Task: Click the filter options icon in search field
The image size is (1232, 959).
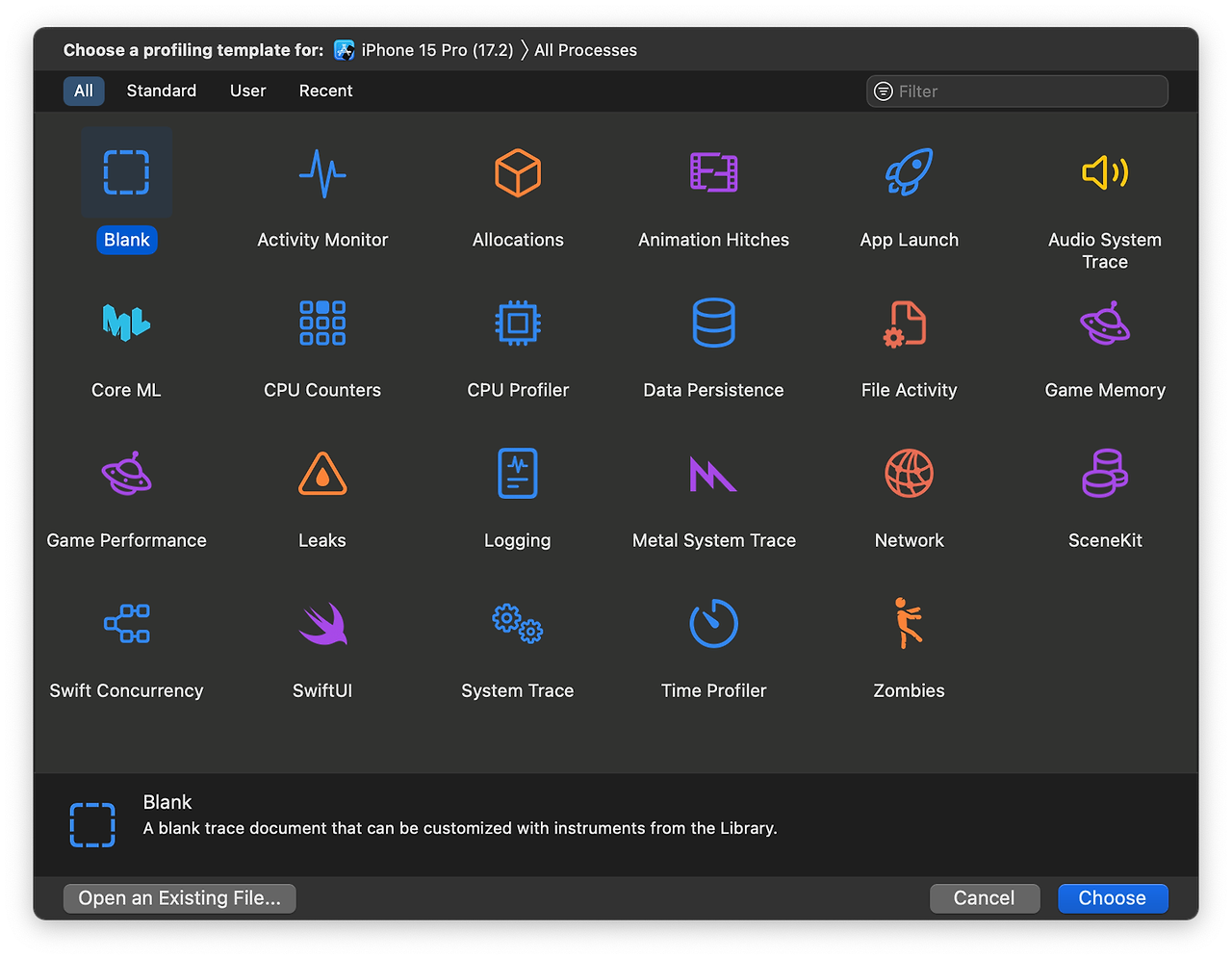Action: (883, 91)
